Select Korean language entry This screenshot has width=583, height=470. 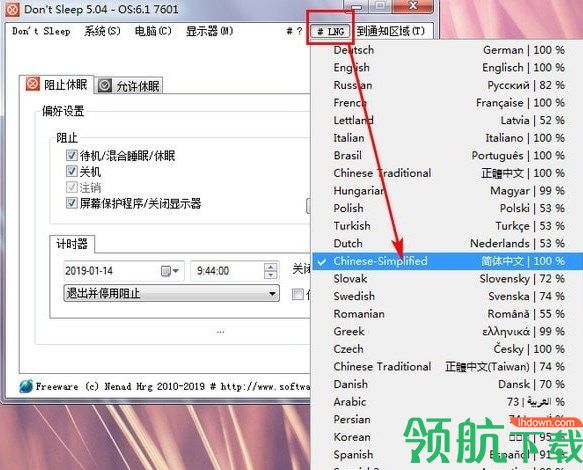(447, 437)
